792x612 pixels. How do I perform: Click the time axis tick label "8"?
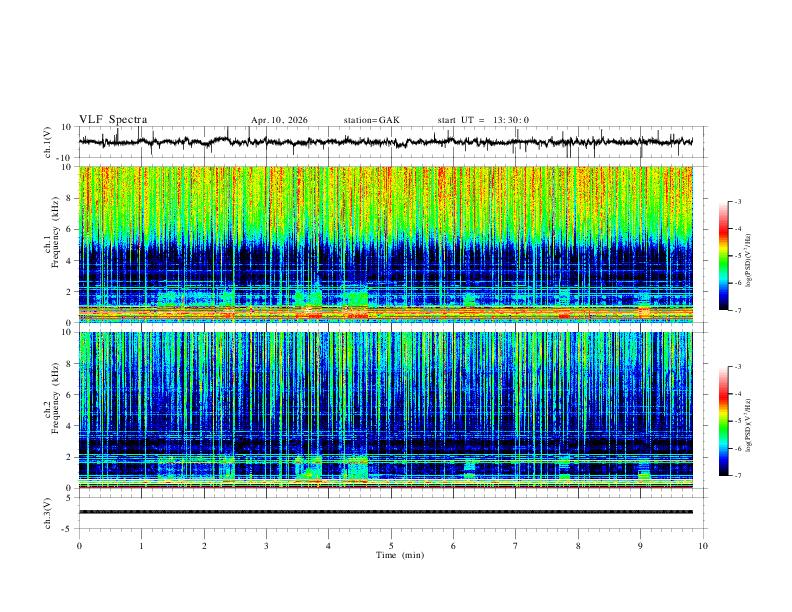[x=578, y=546]
